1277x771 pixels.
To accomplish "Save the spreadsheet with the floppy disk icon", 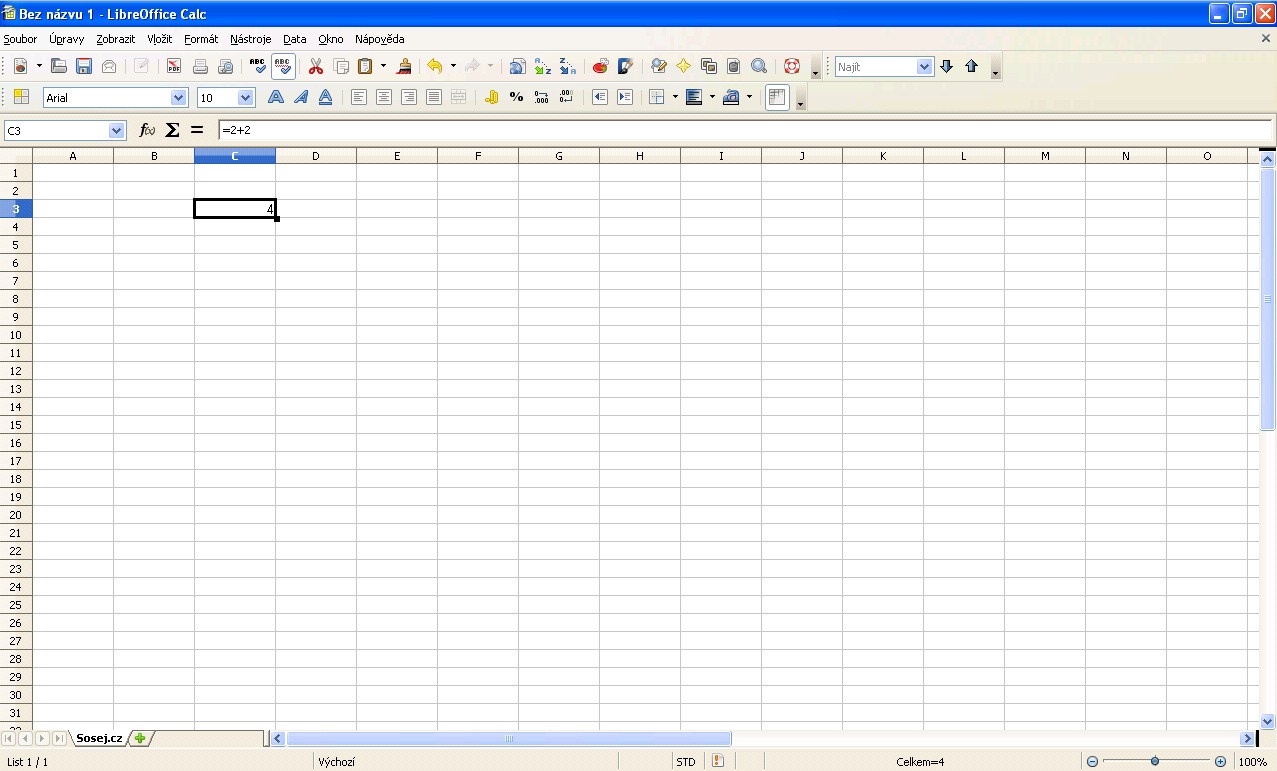I will (x=84, y=67).
